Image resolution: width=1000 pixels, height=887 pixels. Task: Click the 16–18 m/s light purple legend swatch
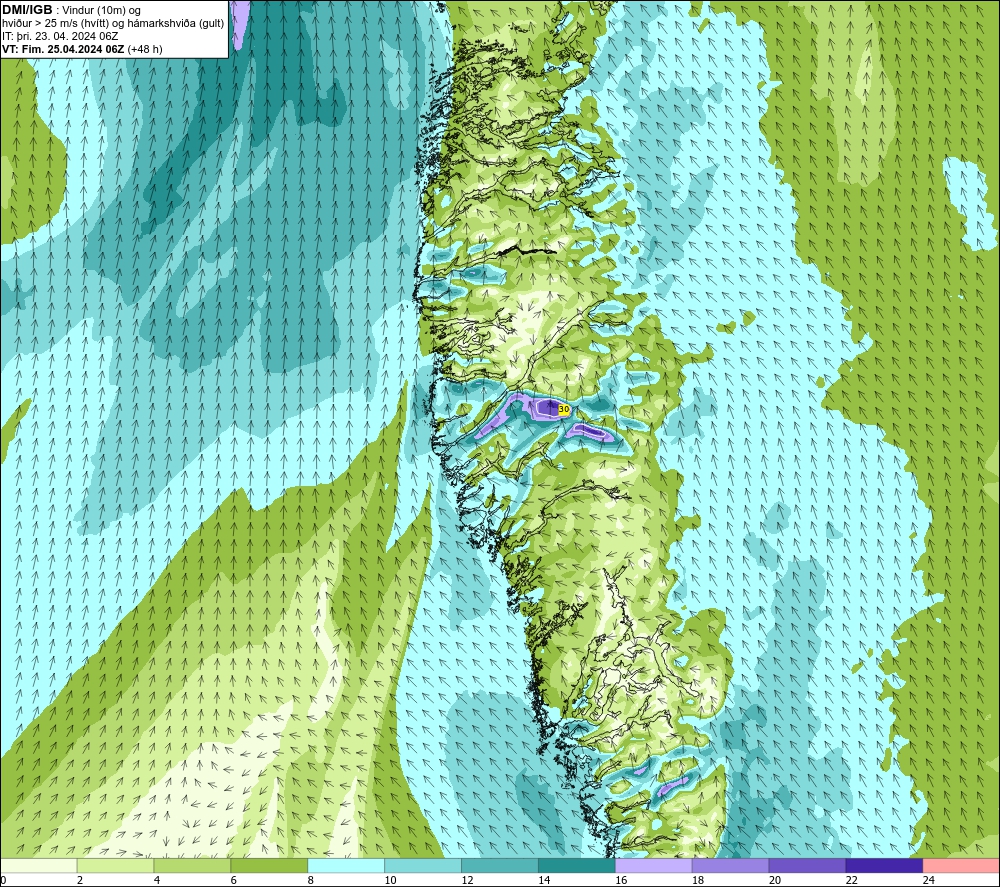click(654, 865)
